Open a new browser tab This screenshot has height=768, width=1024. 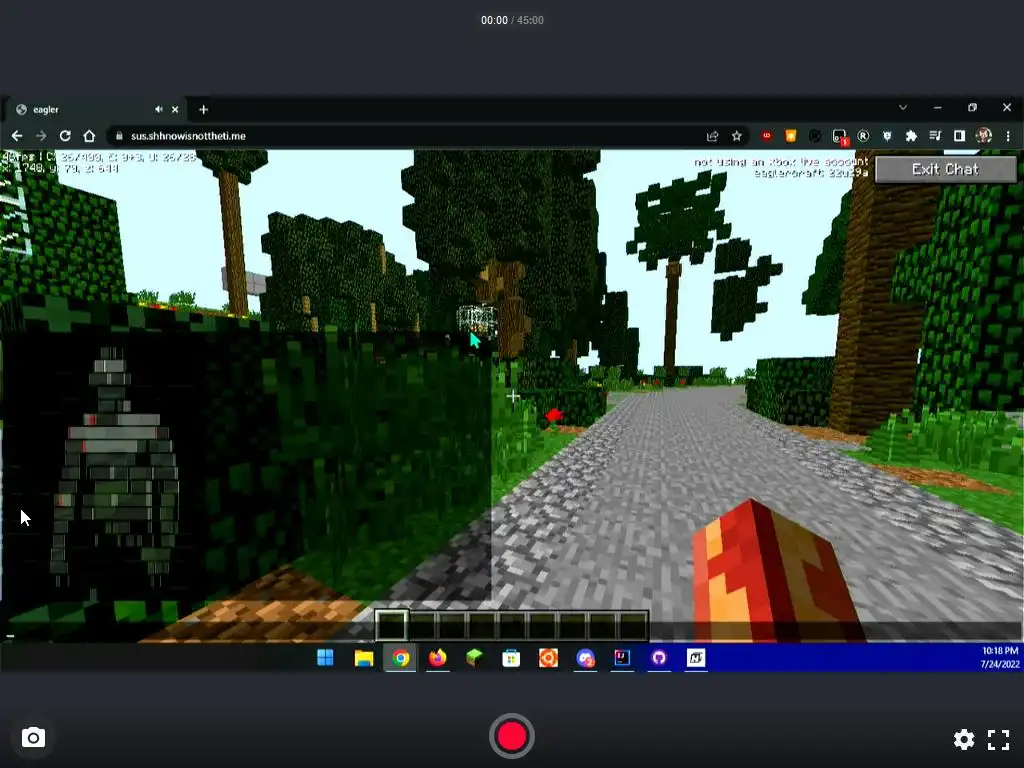203,110
